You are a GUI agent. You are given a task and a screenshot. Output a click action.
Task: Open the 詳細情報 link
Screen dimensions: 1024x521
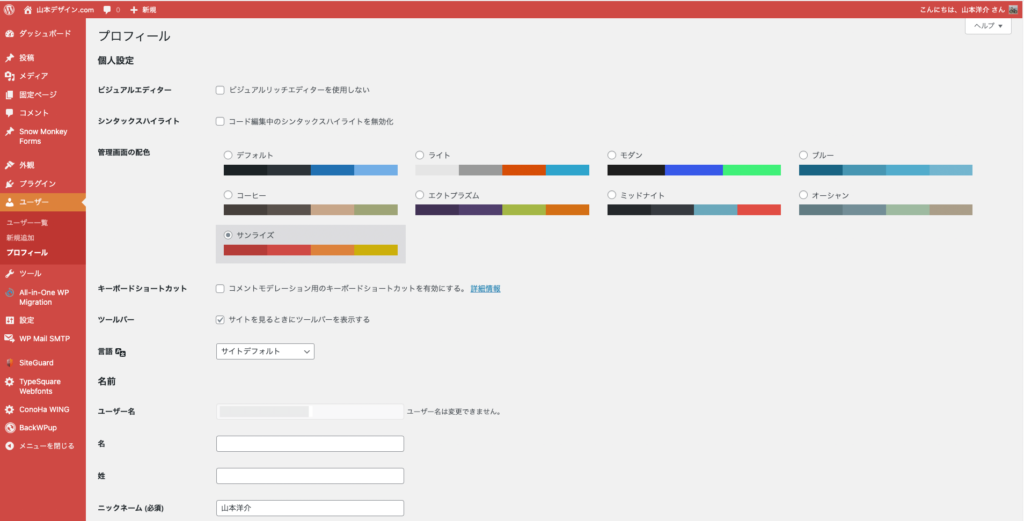click(x=485, y=289)
